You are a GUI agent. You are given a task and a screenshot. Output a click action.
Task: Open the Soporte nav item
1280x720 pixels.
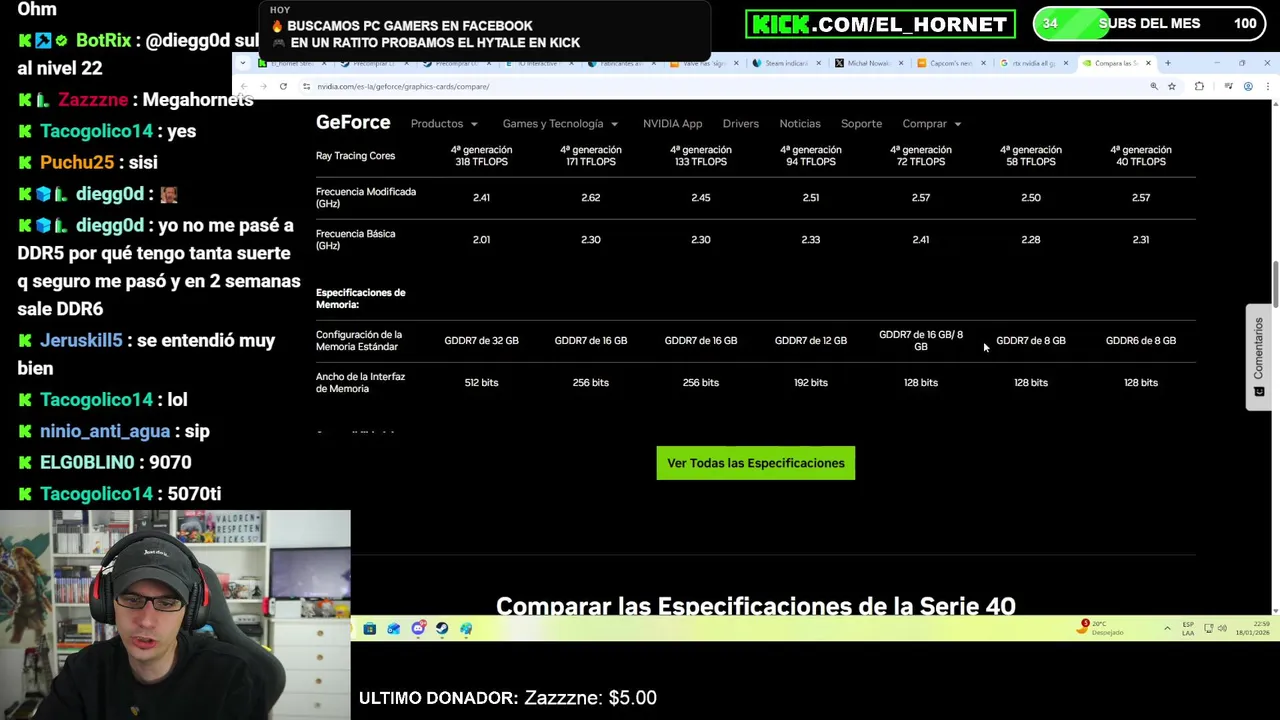(x=861, y=124)
